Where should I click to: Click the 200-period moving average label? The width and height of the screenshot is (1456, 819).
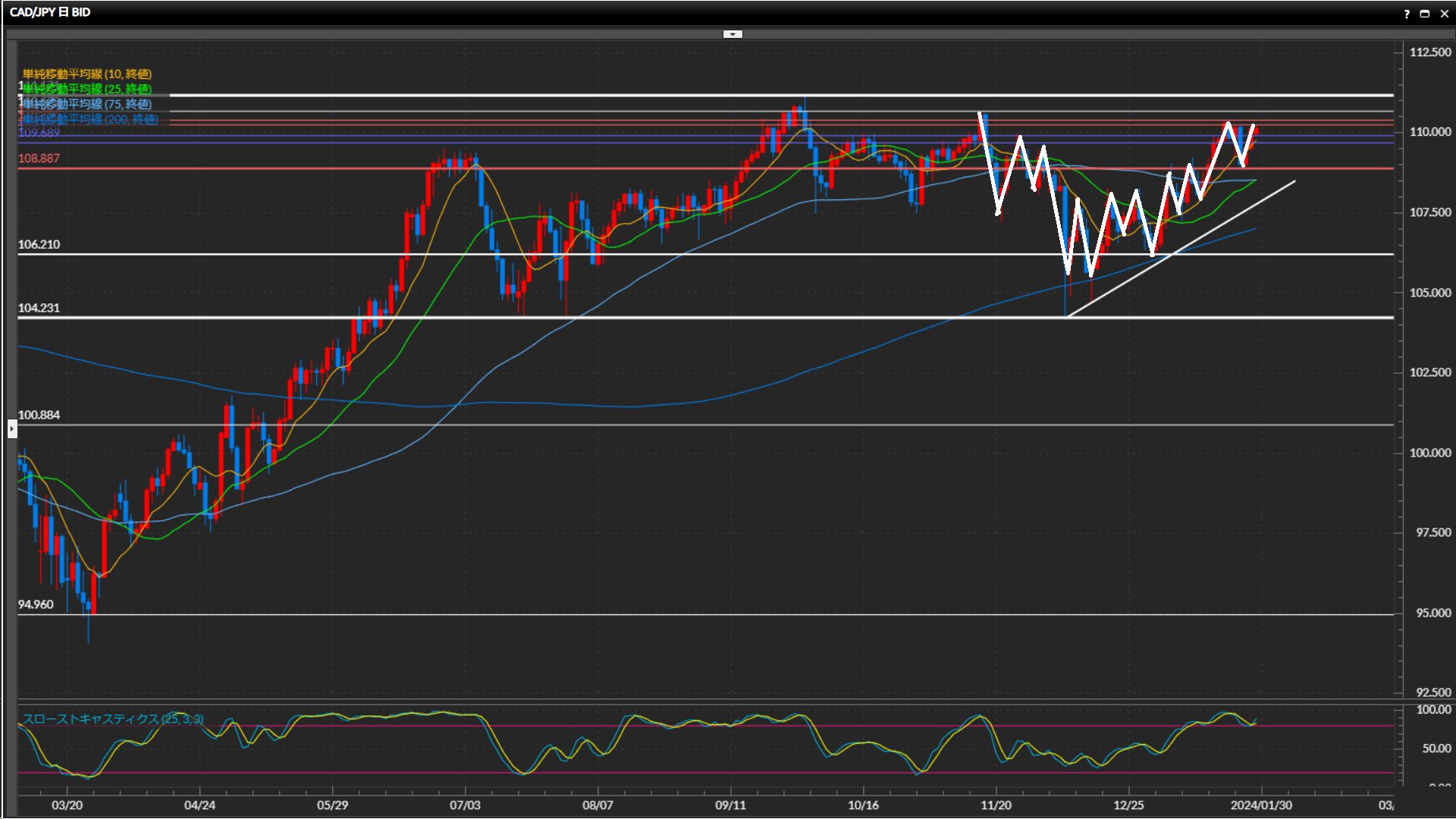pyautogui.click(x=91, y=119)
